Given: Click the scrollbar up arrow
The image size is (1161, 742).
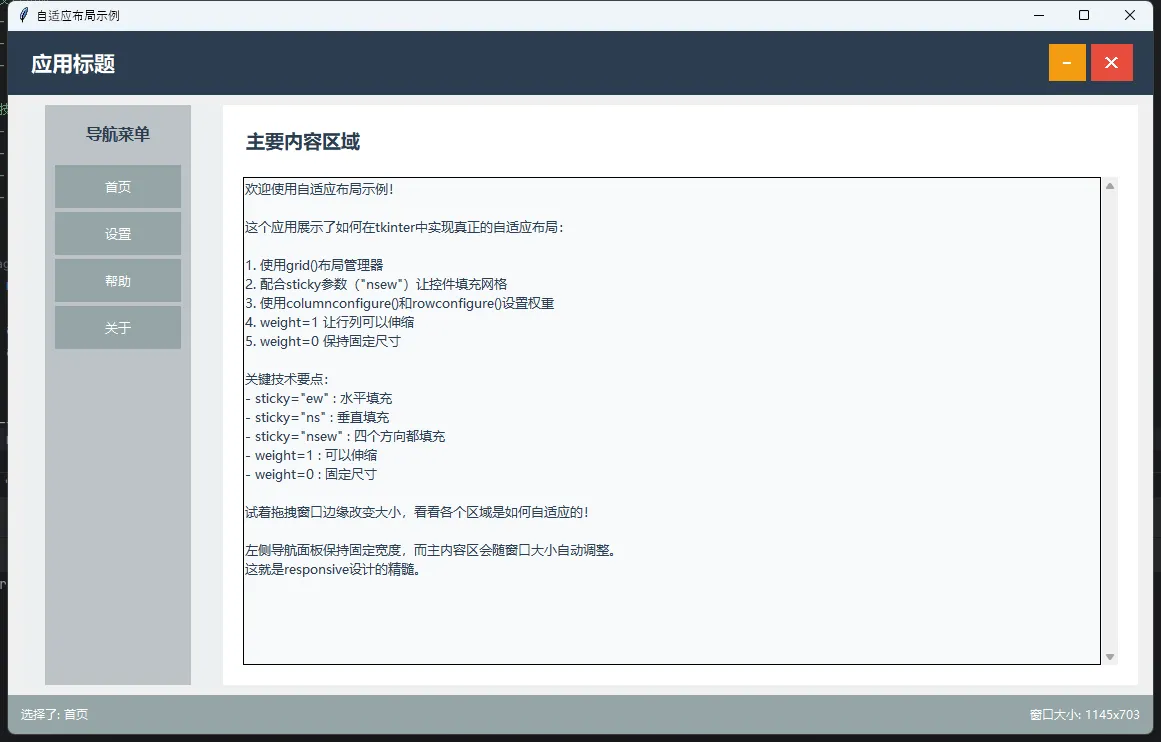Looking at the screenshot, I should [x=1109, y=185].
